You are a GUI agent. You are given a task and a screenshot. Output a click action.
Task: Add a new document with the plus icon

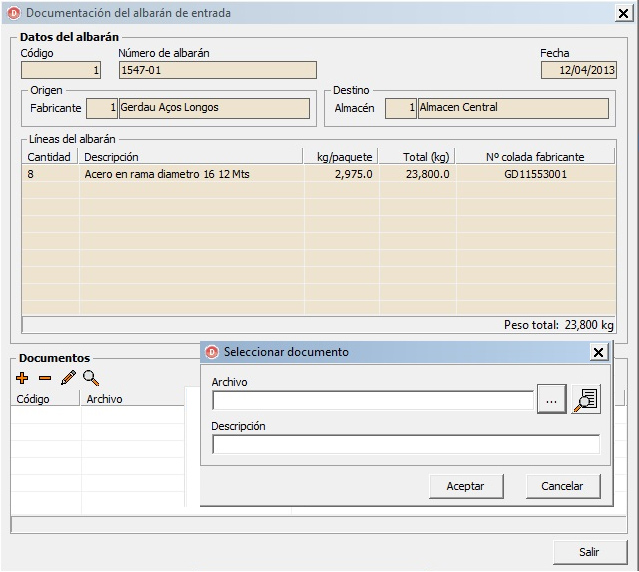click(x=22, y=378)
